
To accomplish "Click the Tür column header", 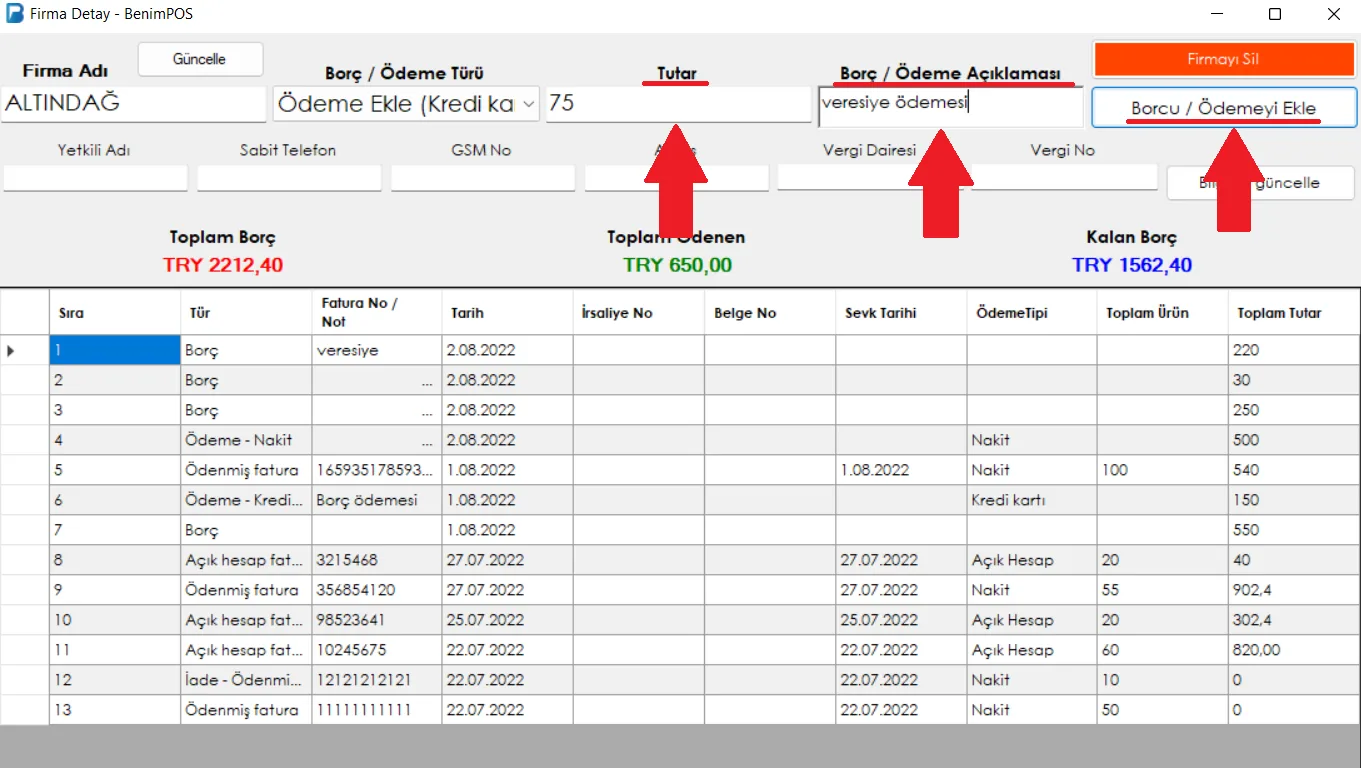I will 246,313.
